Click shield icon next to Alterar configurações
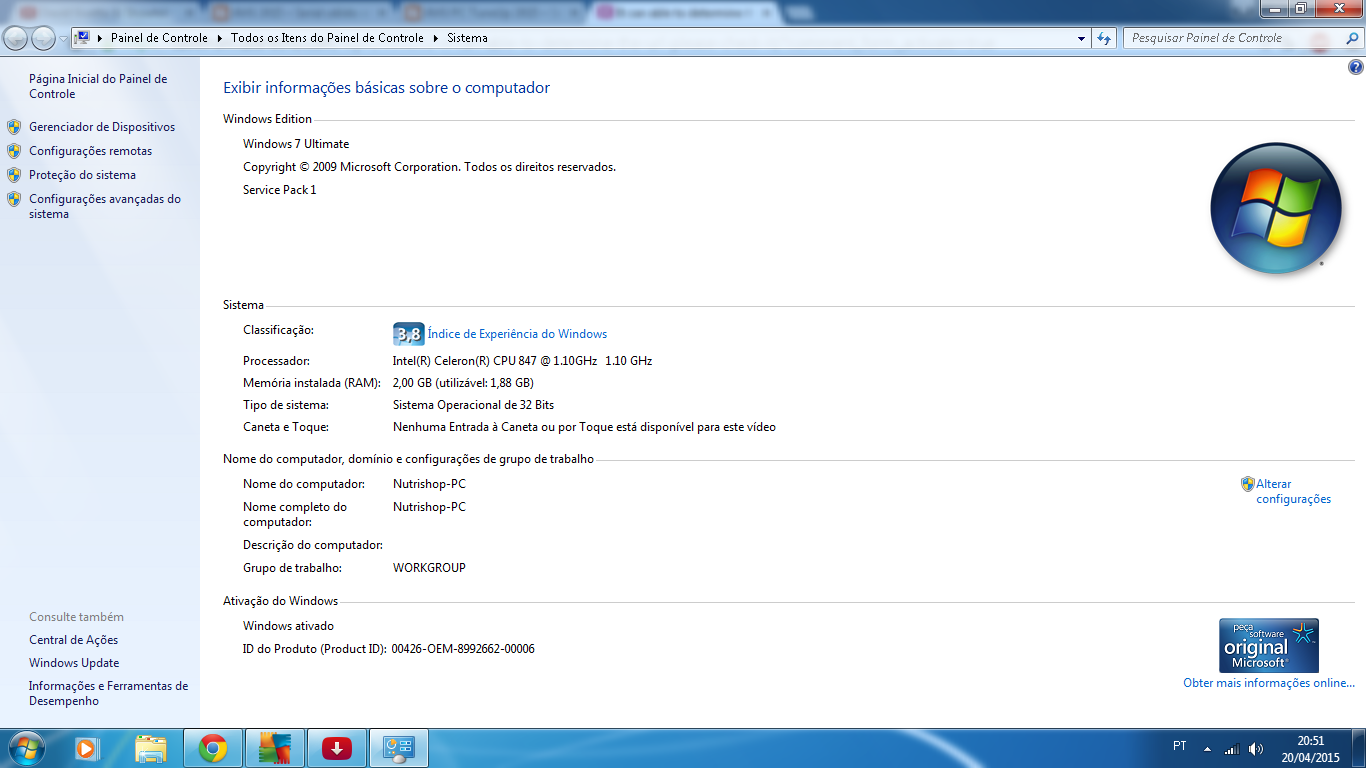 [1248, 484]
